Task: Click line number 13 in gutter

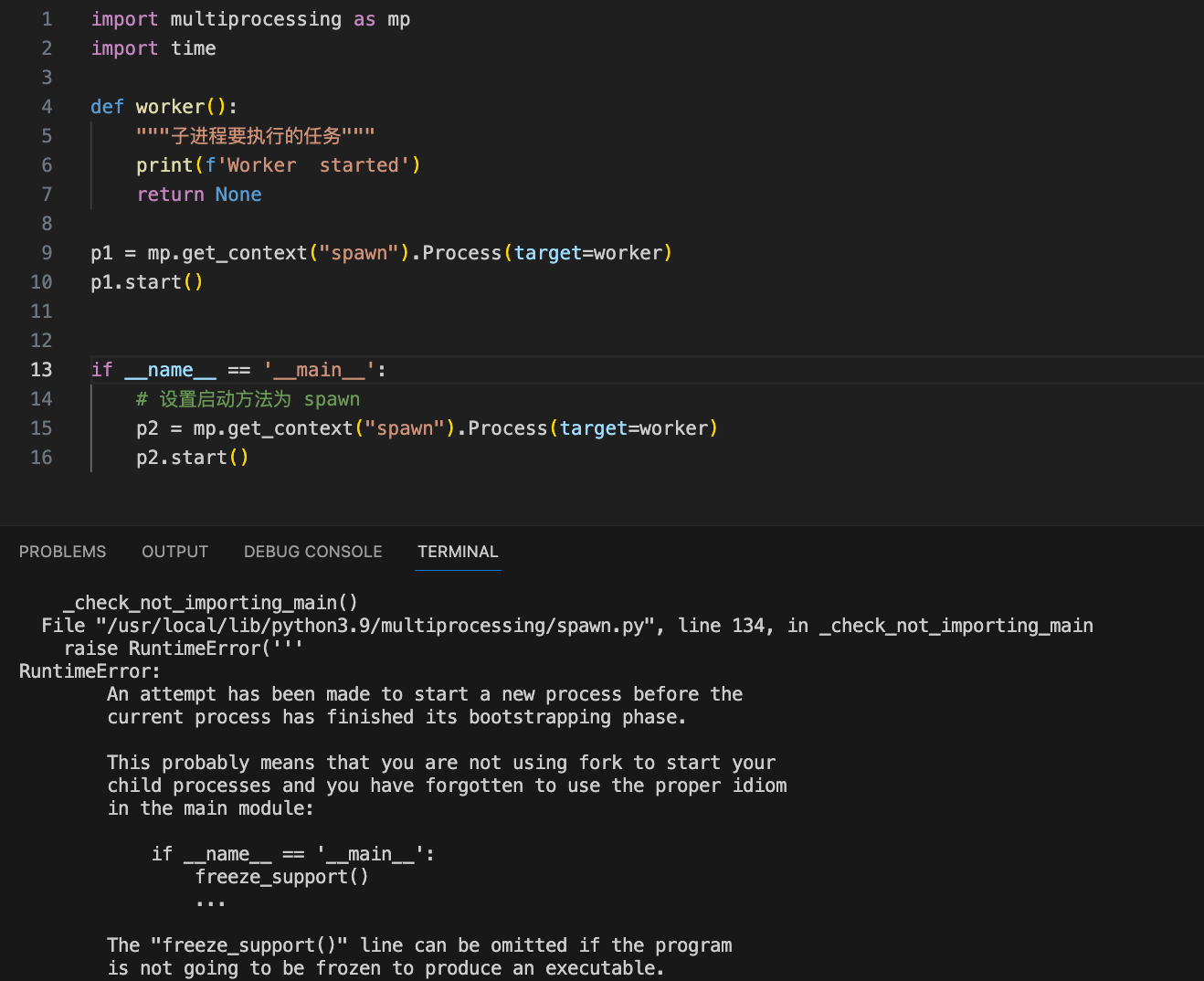Action: click(41, 370)
